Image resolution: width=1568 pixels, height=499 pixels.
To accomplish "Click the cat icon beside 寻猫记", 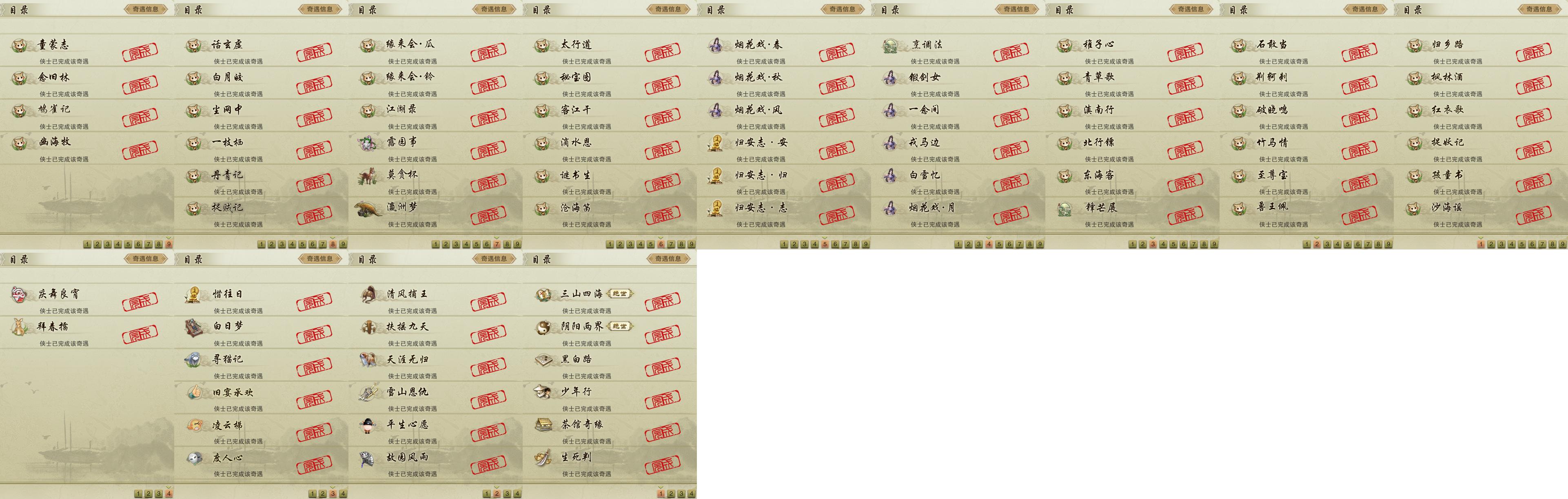I will (x=194, y=360).
